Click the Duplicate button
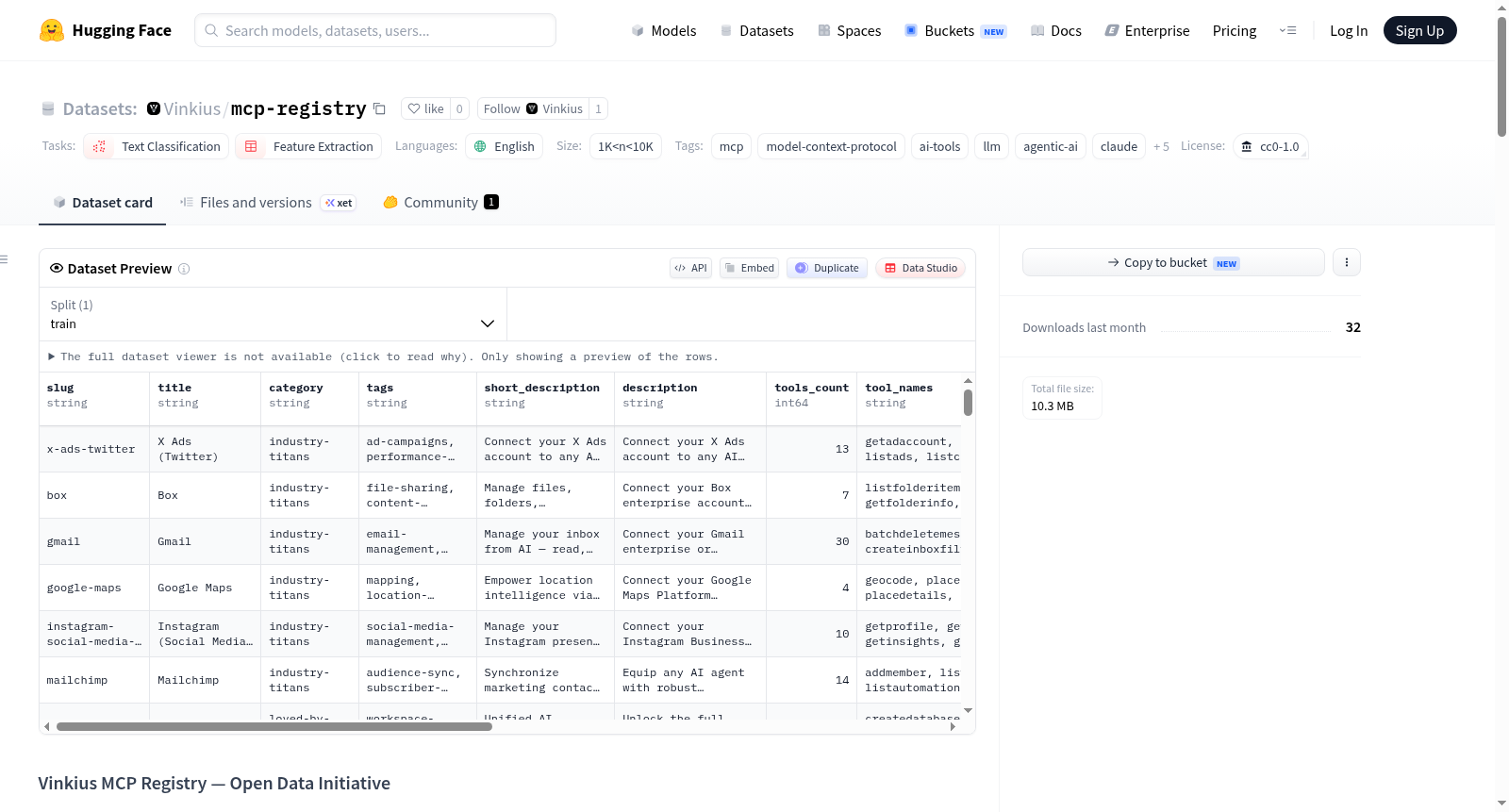 (827, 268)
